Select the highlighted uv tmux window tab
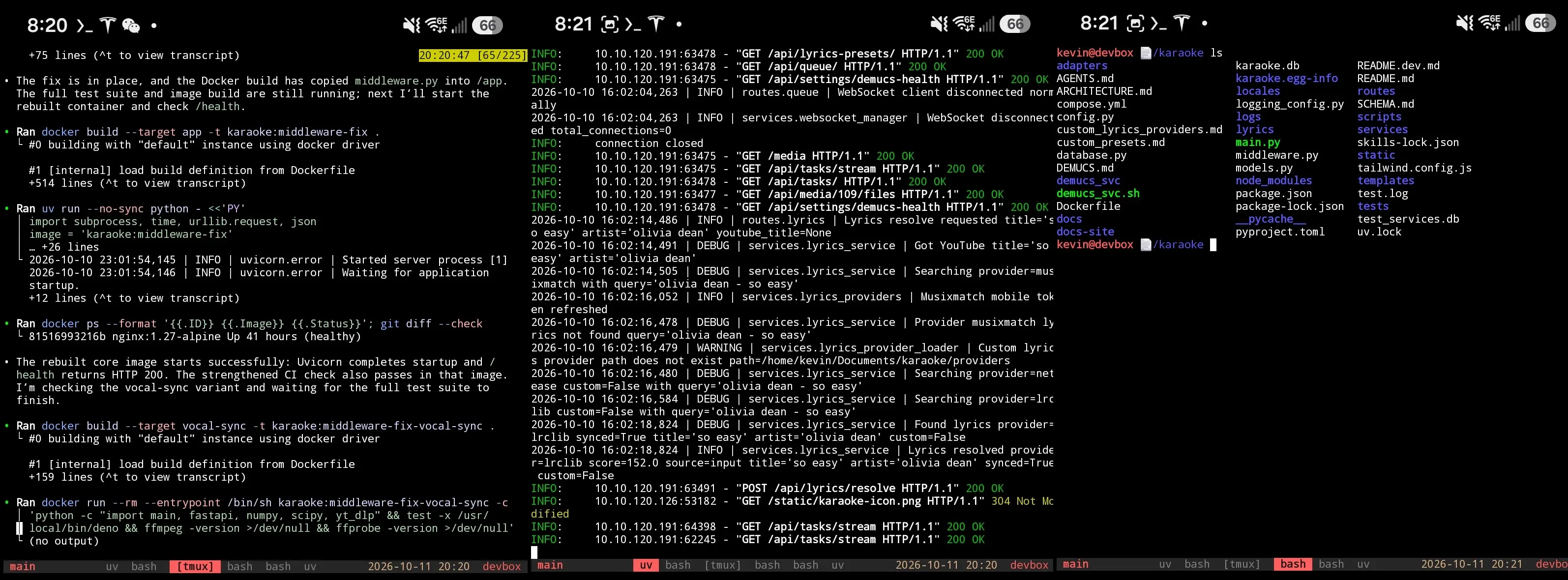This screenshot has width=1568, height=580. [646, 565]
